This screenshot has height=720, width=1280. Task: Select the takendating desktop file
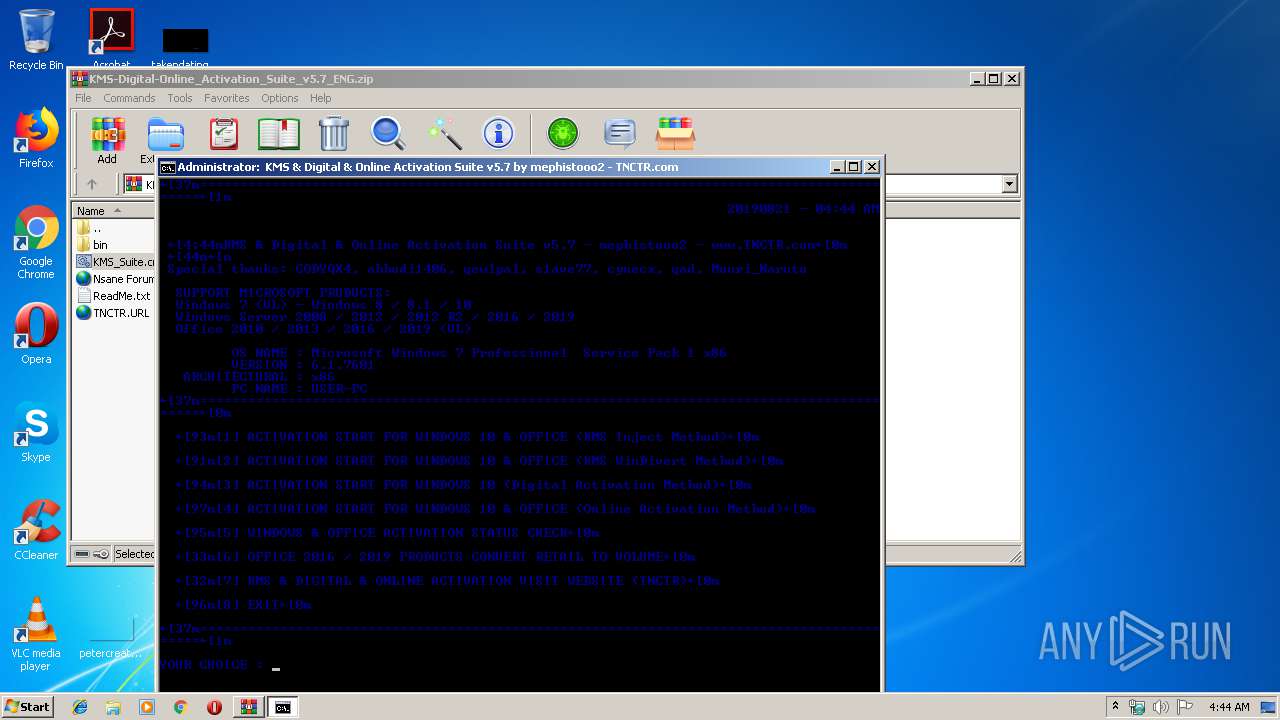(185, 46)
